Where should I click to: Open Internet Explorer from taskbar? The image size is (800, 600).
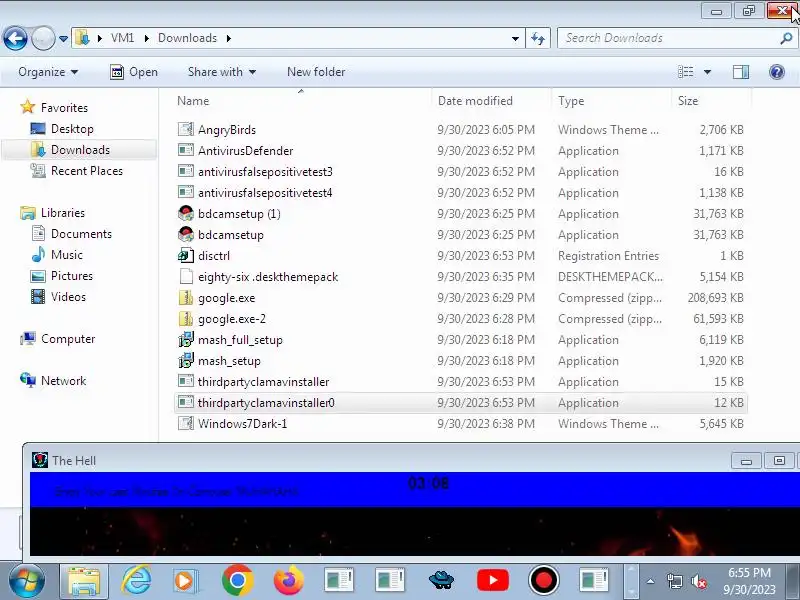pos(136,581)
